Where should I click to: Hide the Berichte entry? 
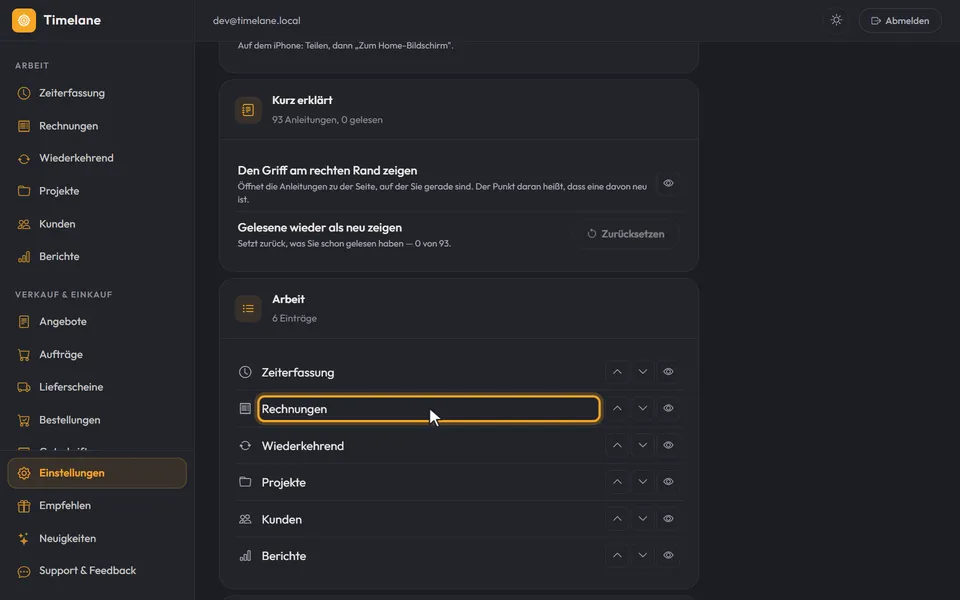tap(668, 555)
